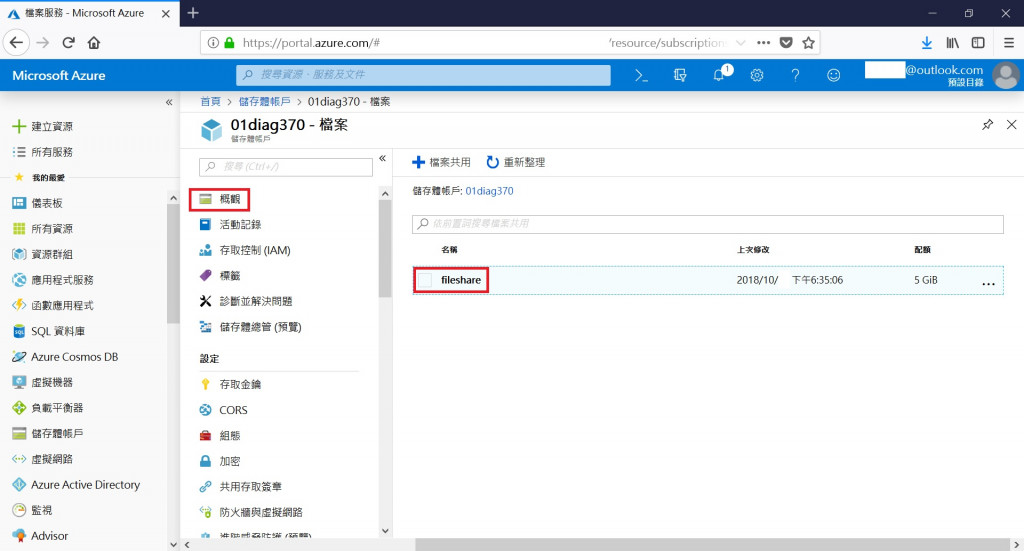This screenshot has height=551, width=1024.
Task: Click the 重新整理 refresh button
Action: [515, 162]
